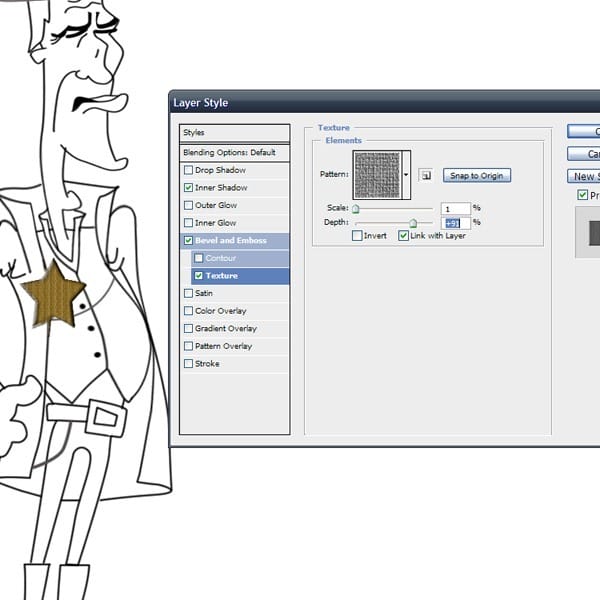Click the New Style button
The height and width of the screenshot is (600, 600).
click(584, 176)
